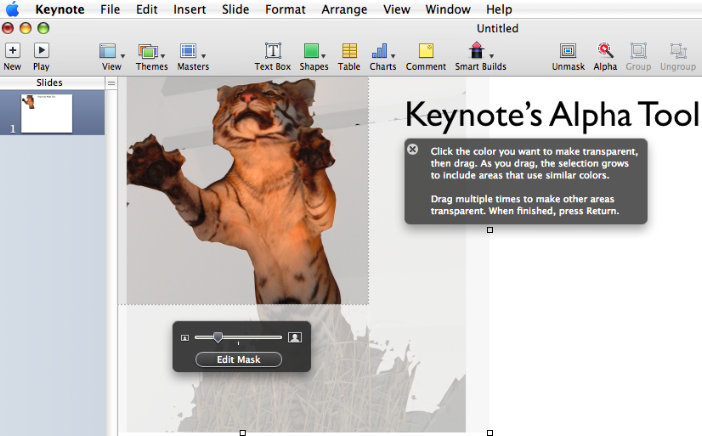Image resolution: width=702 pixels, height=436 pixels.
Task: Open the Format menu
Action: click(285, 9)
